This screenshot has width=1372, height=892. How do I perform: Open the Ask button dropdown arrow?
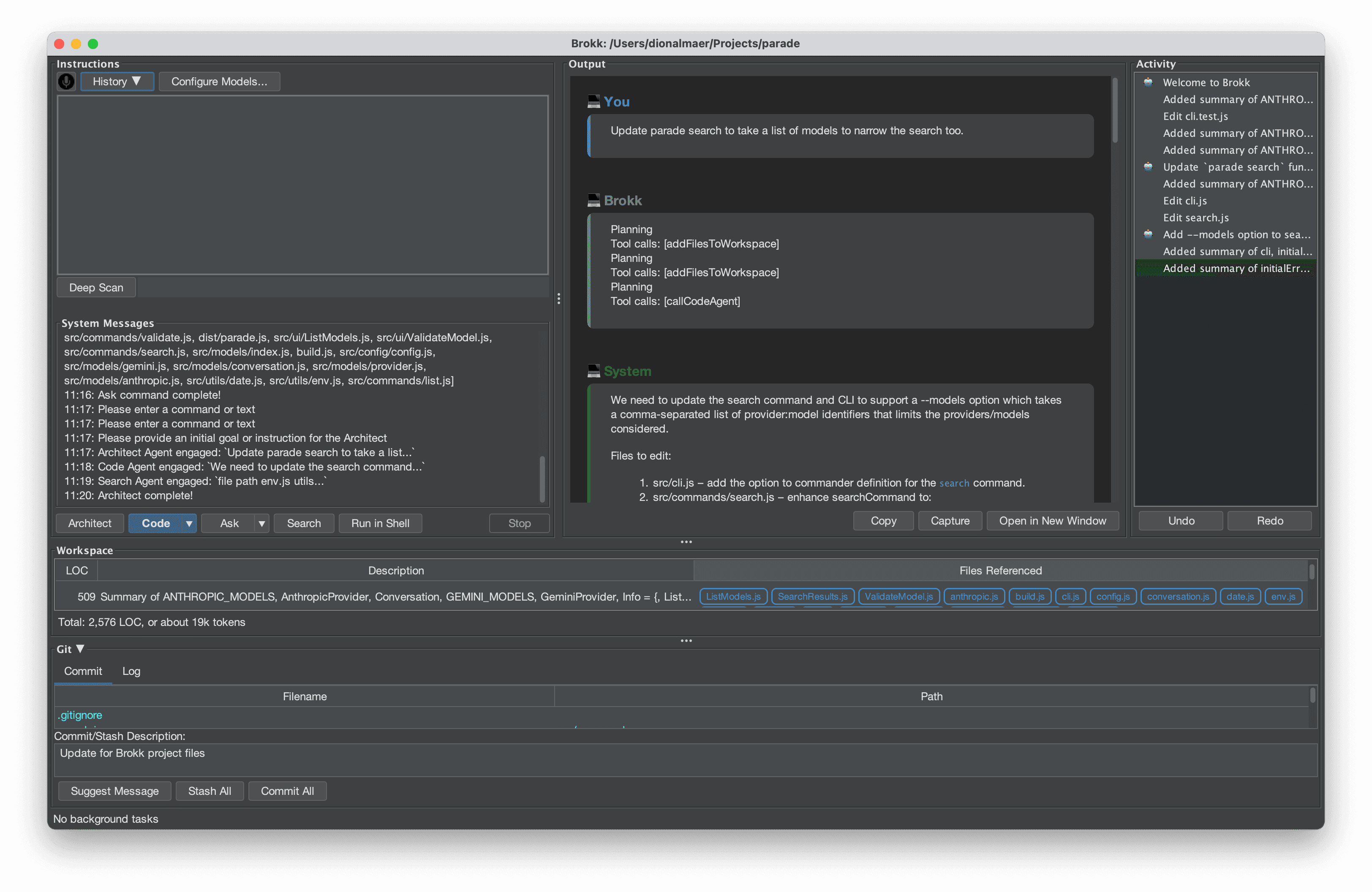pos(261,523)
